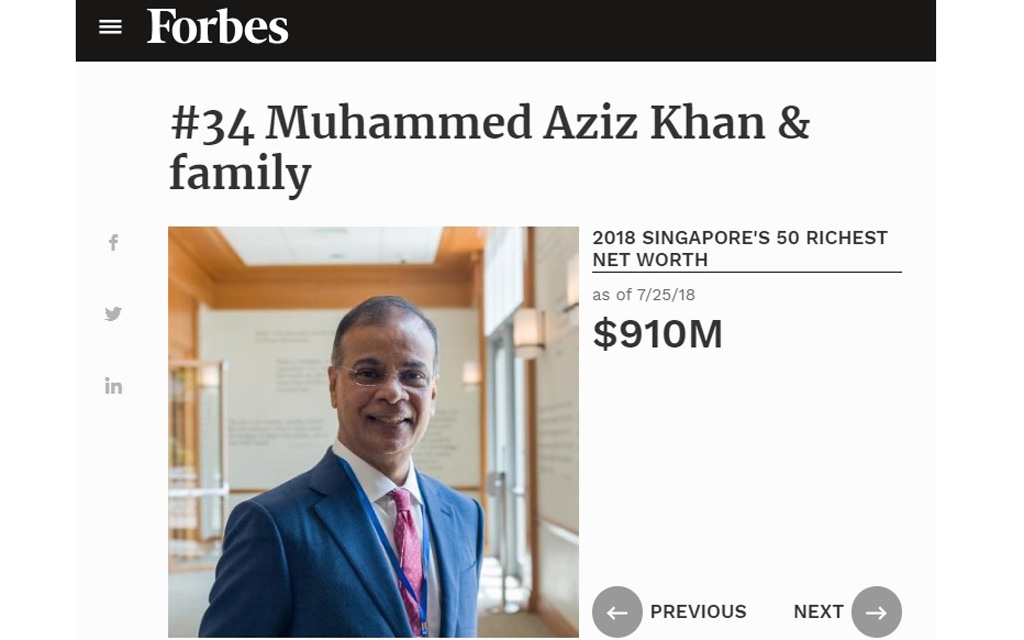Screen dimensions: 1024x640
Task: Share the profile on Facebook
Action: tap(113, 242)
